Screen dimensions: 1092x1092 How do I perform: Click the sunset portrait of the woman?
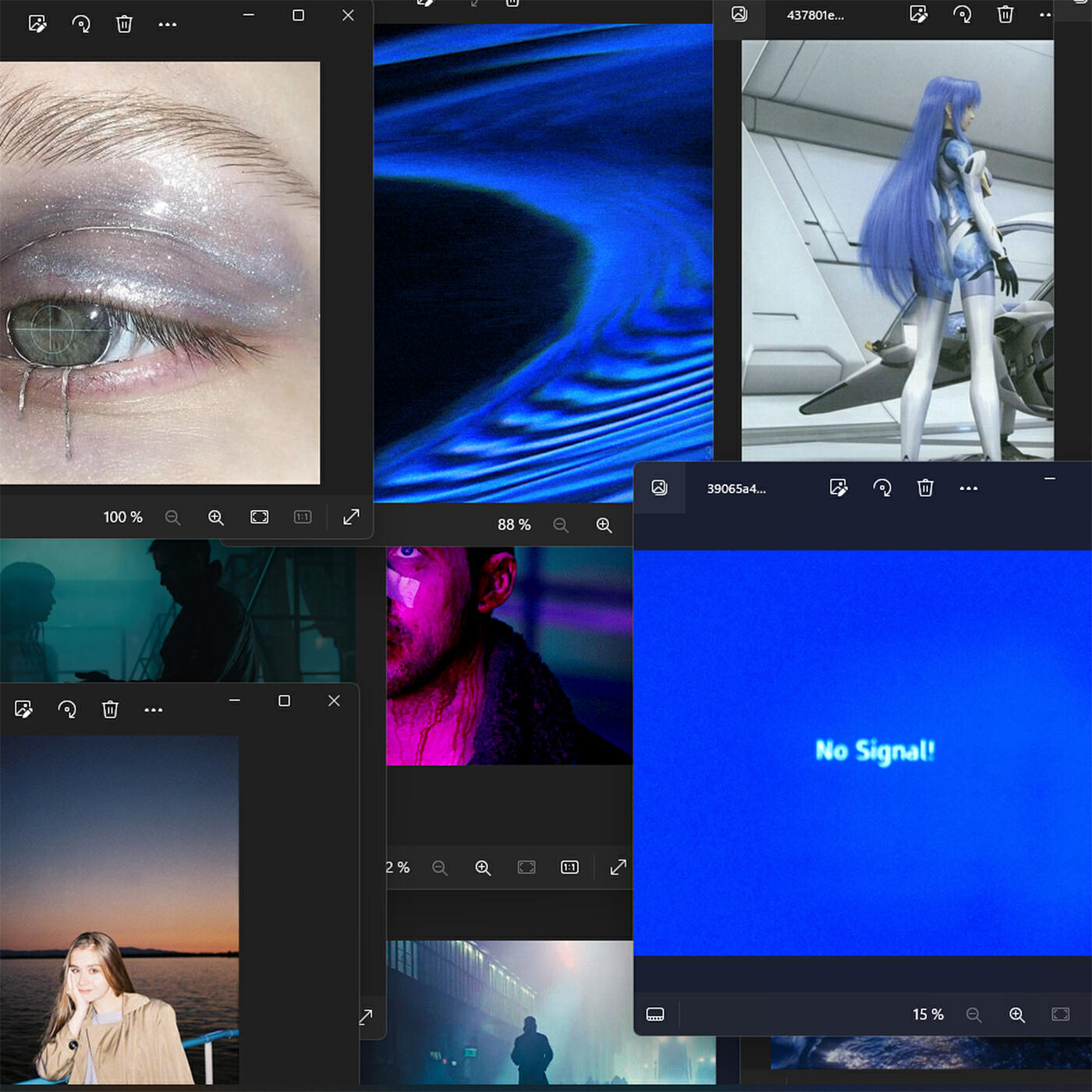coord(119,909)
